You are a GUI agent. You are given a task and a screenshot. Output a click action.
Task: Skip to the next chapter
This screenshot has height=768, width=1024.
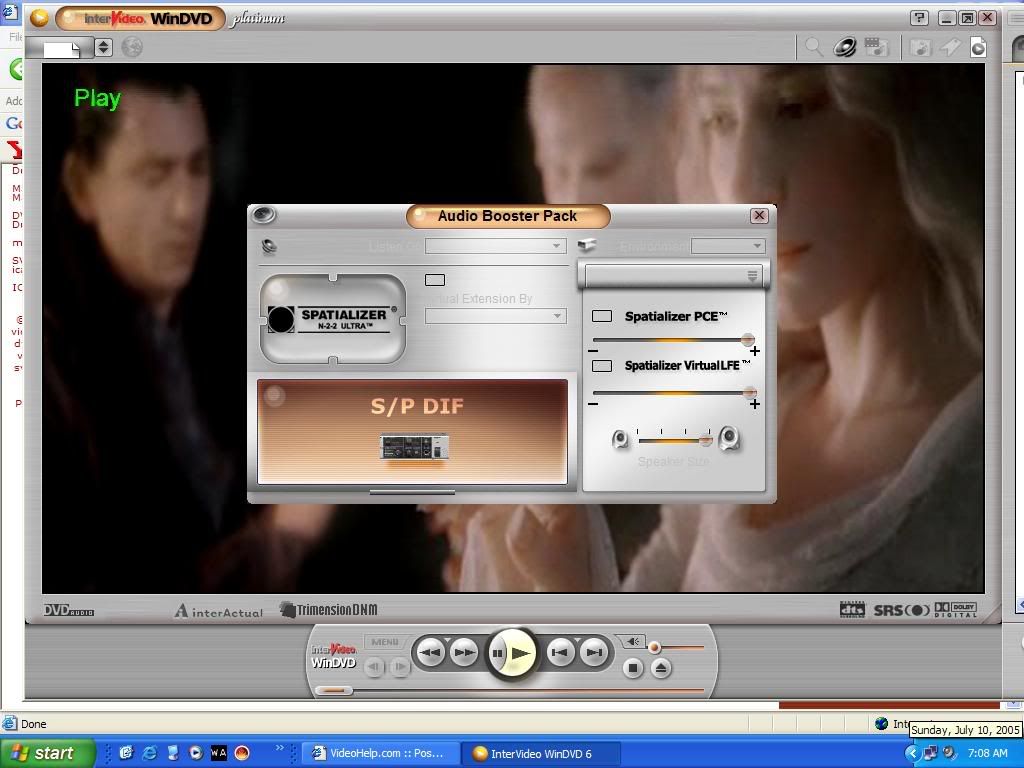click(x=594, y=652)
